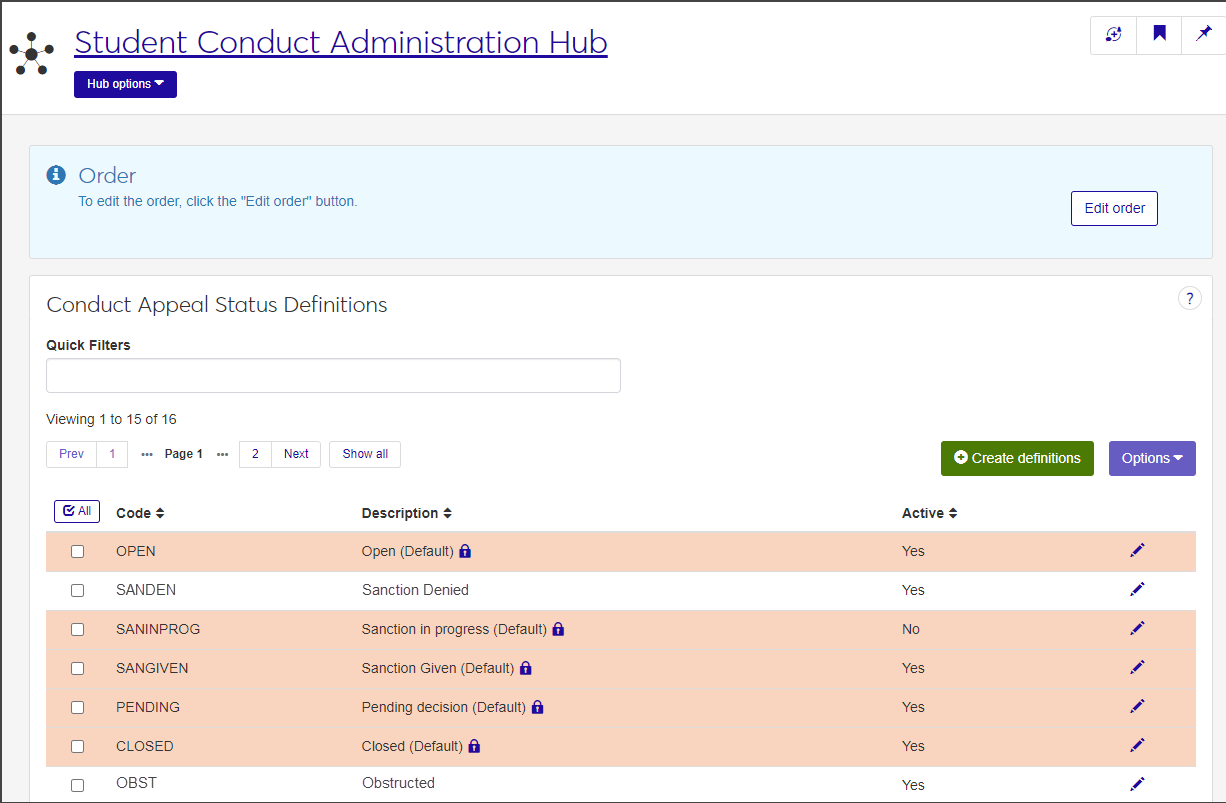
Task: Edit the PENDING definition via pencil icon
Action: click(1137, 706)
